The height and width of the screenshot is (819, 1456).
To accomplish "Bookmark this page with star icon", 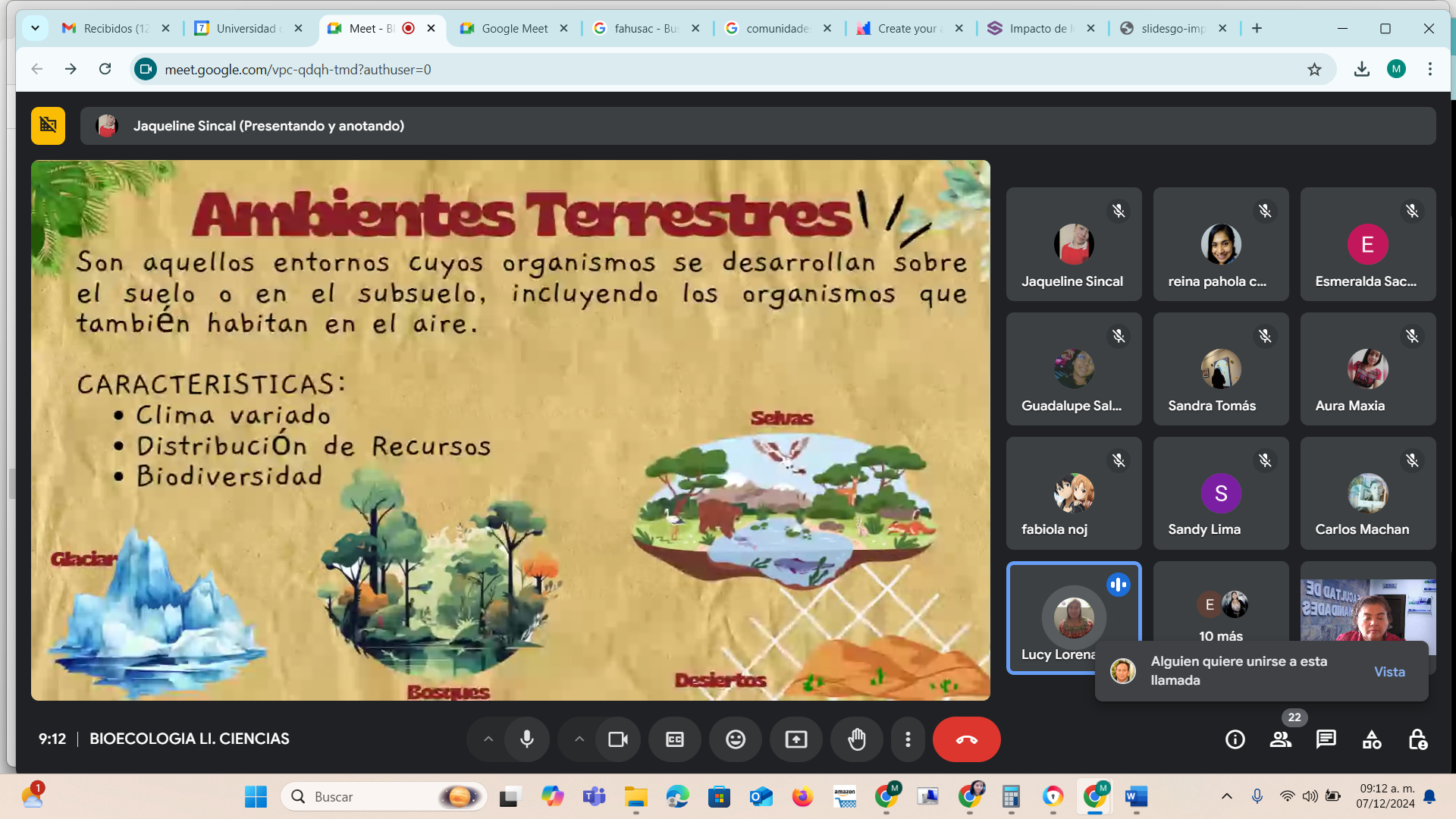I will tap(1314, 70).
